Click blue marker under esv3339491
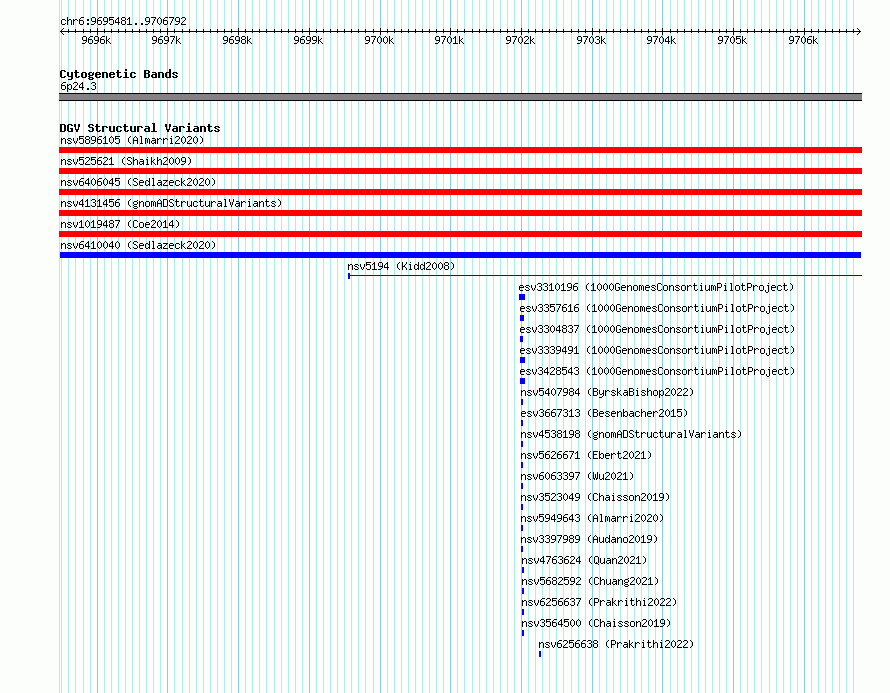 (523, 360)
